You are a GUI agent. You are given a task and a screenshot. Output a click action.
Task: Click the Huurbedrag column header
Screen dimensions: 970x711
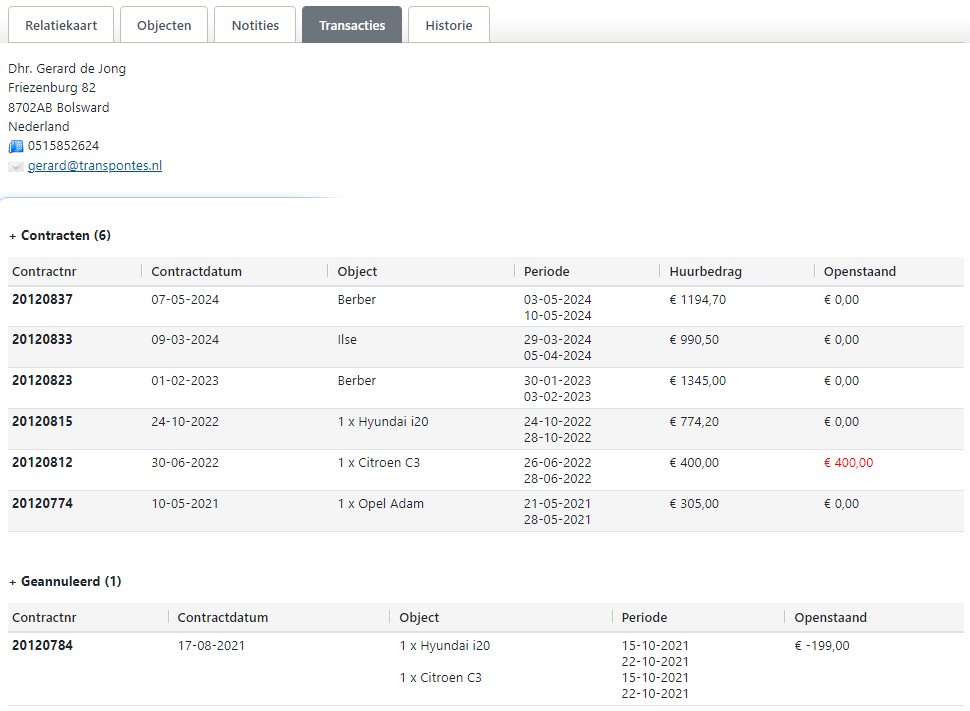click(706, 272)
